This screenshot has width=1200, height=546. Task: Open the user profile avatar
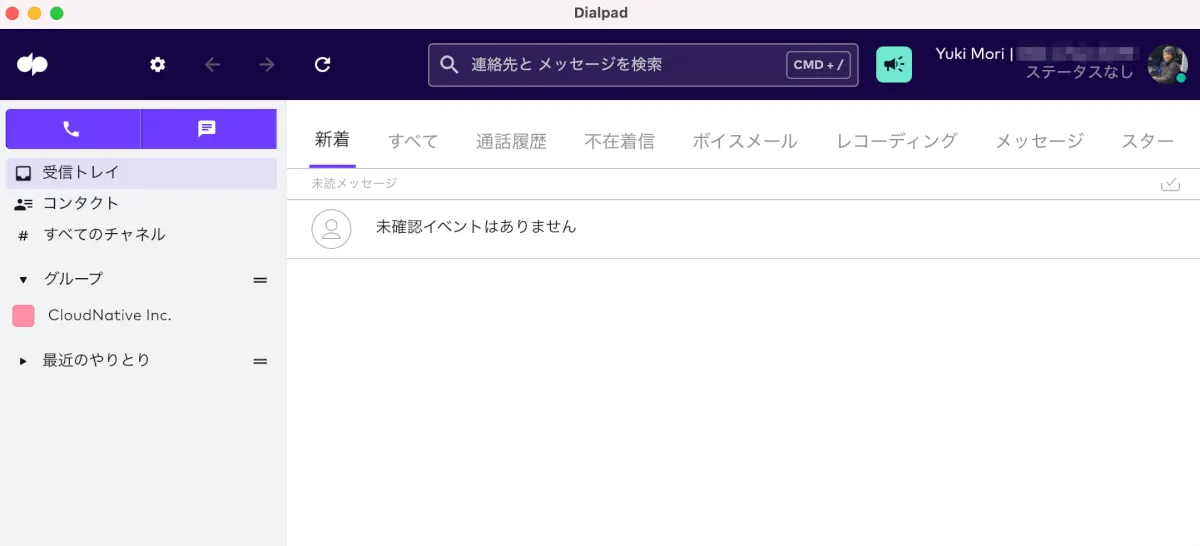point(1167,65)
